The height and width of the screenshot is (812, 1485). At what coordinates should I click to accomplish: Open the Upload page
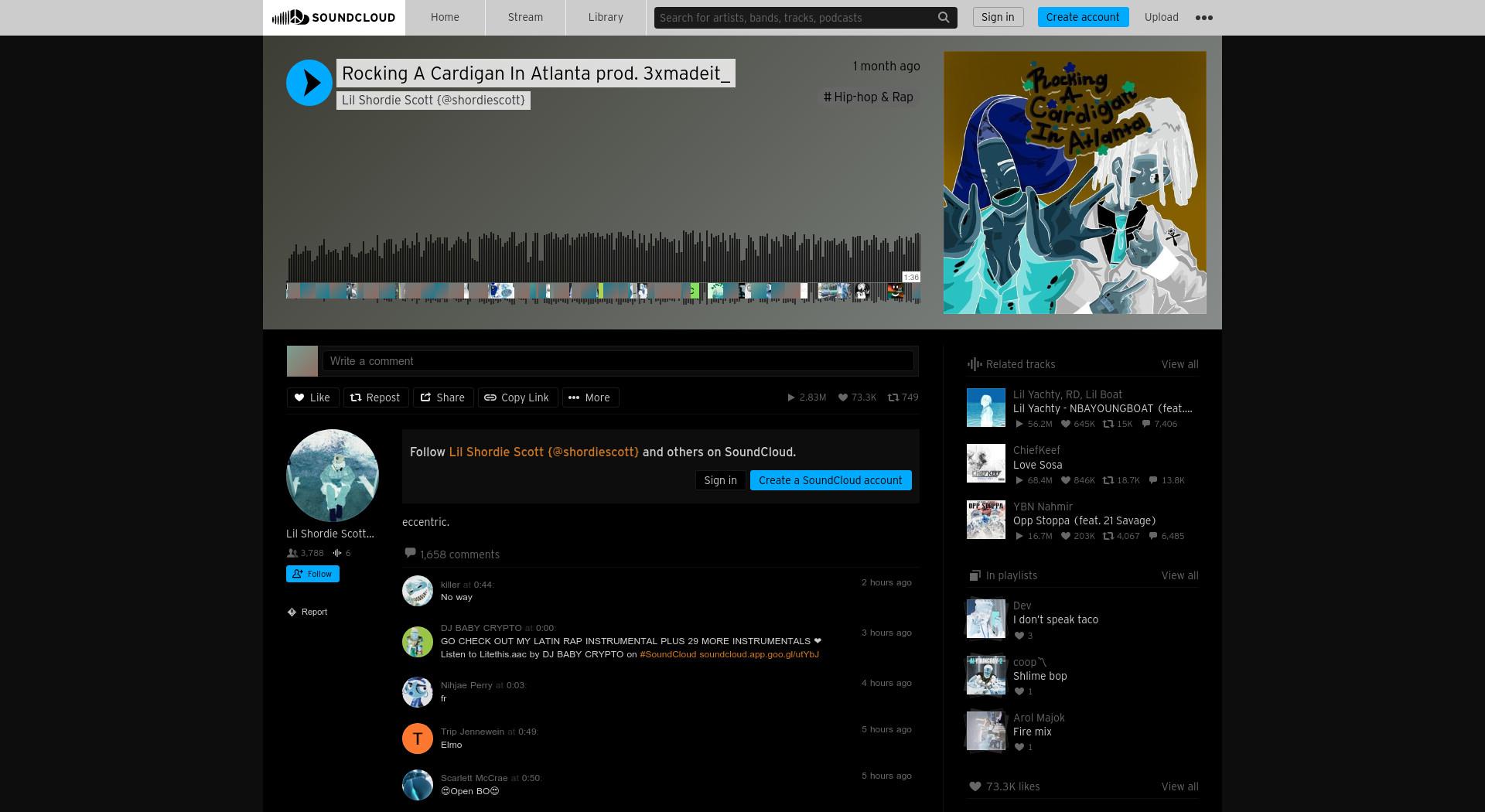1162,17
